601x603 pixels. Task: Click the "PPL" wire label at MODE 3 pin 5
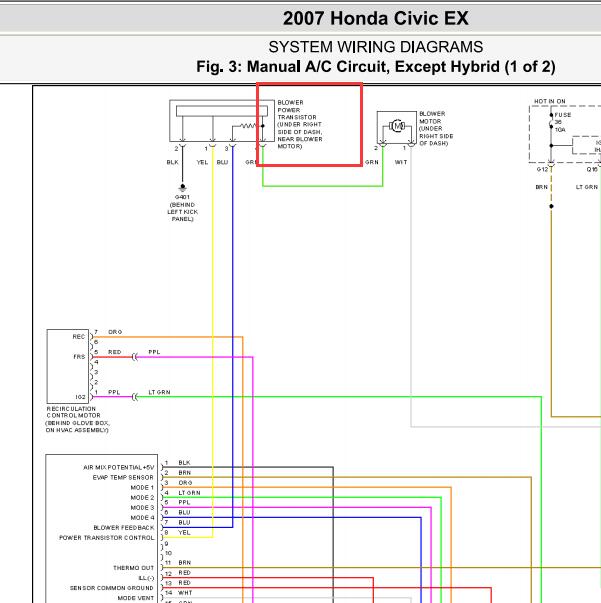pyautogui.click(x=184, y=502)
